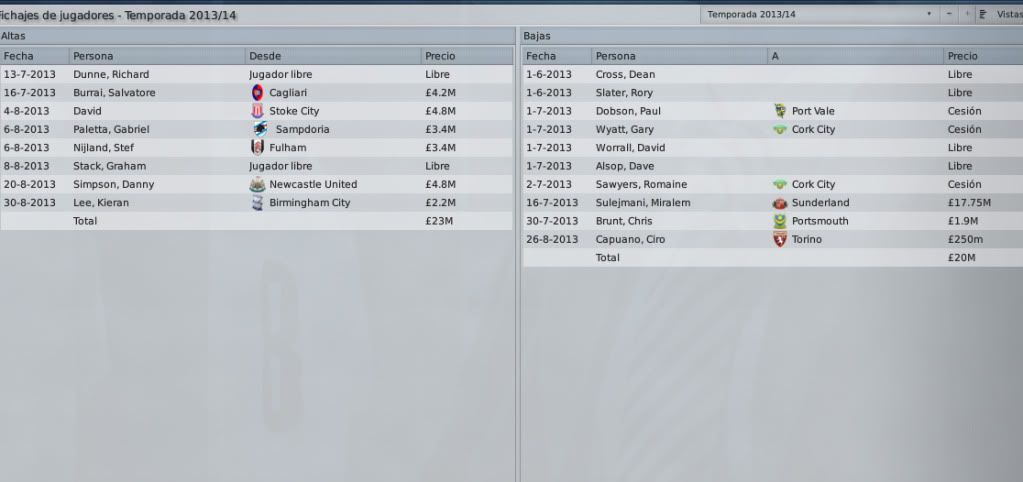Sort Bajas table by A column
1023x482 pixels.
click(855, 56)
